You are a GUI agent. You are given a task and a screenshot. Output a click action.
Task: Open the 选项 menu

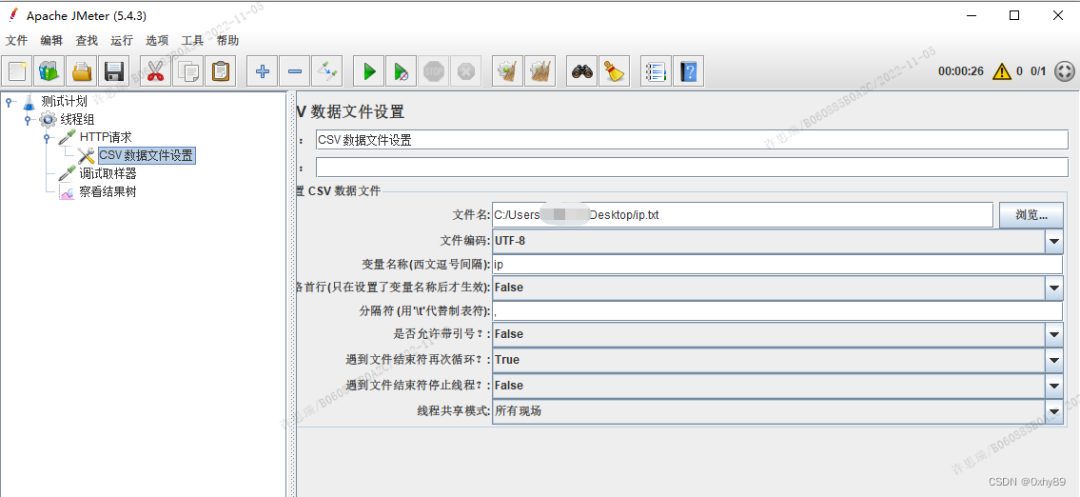coord(157,41)
